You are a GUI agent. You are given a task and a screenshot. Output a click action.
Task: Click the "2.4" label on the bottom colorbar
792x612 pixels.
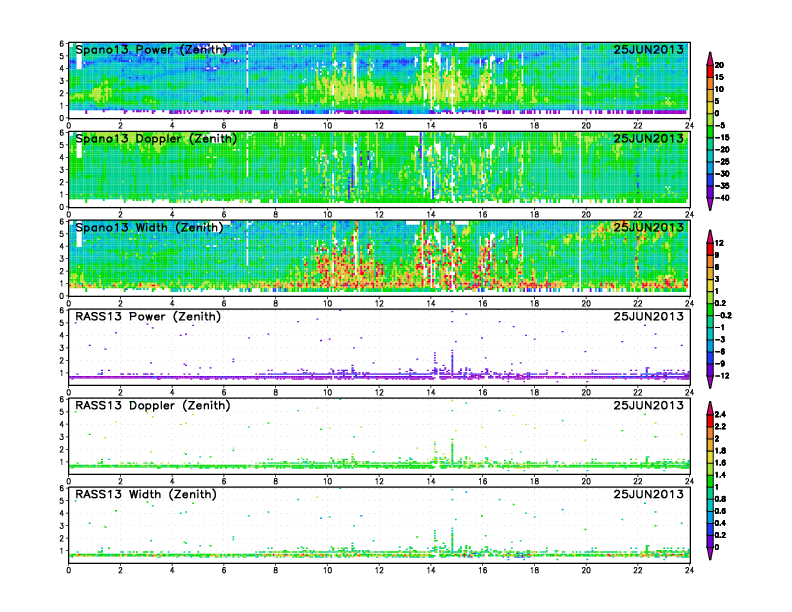click(720, 415)
